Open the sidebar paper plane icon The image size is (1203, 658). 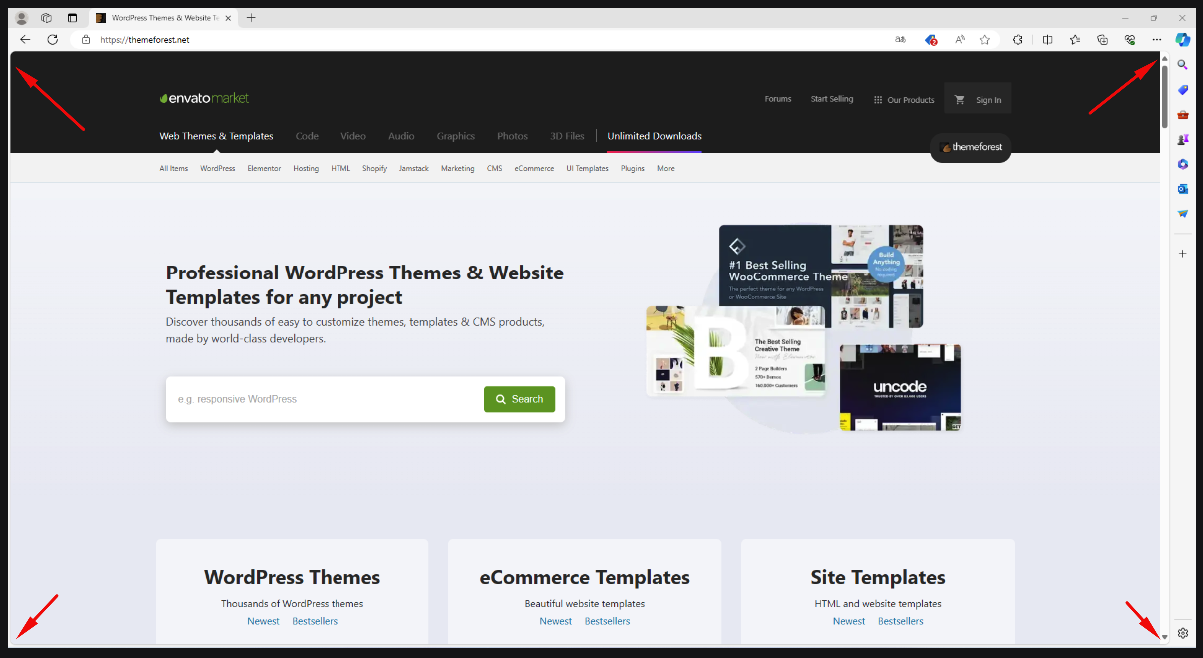(1183, 214)
